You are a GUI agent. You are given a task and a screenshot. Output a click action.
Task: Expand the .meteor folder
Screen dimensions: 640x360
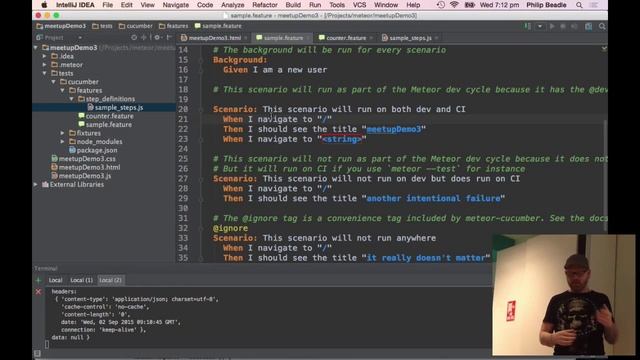pyautogui.click(x=45, y=65)
